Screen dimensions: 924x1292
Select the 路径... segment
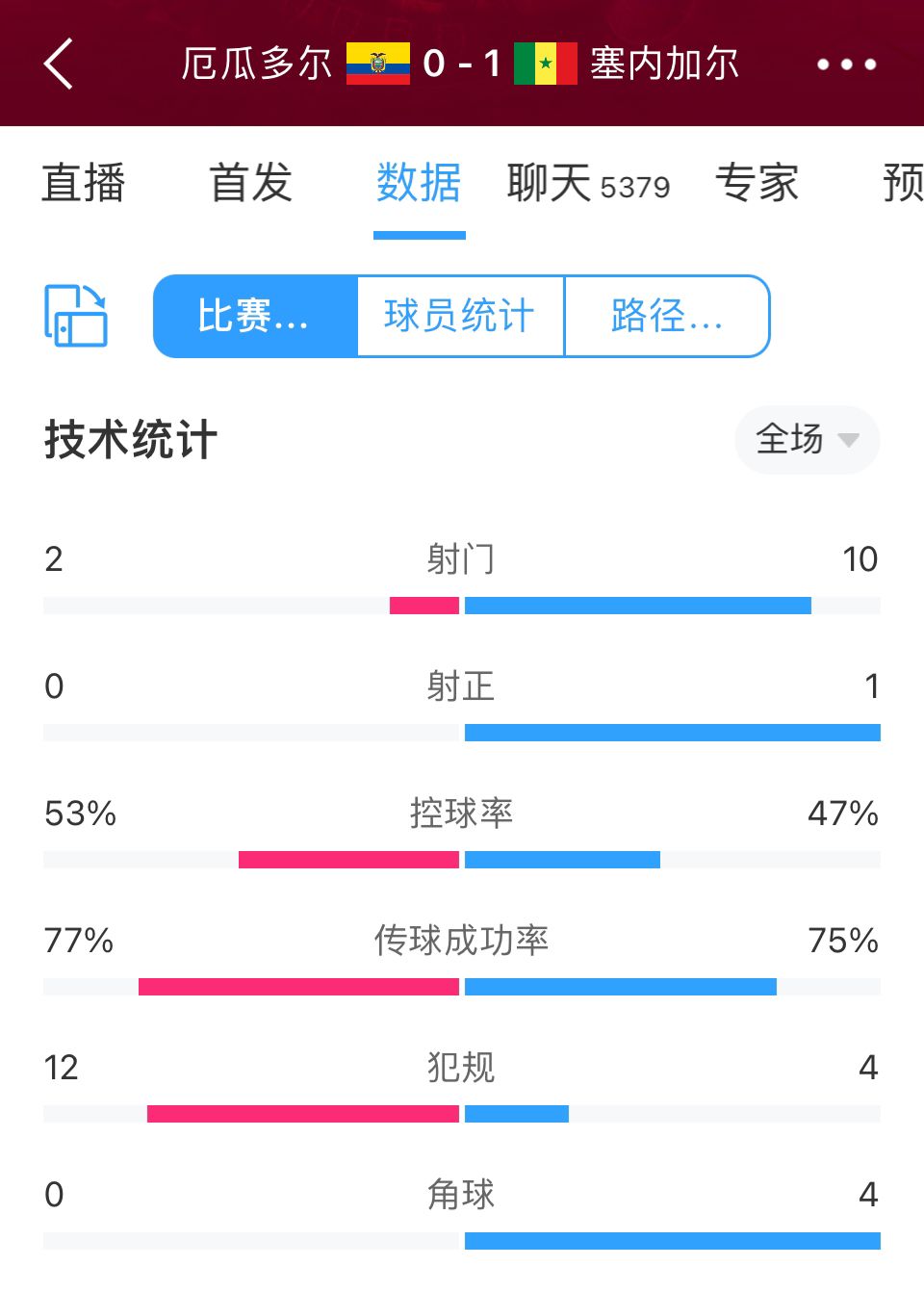(667, 316)
